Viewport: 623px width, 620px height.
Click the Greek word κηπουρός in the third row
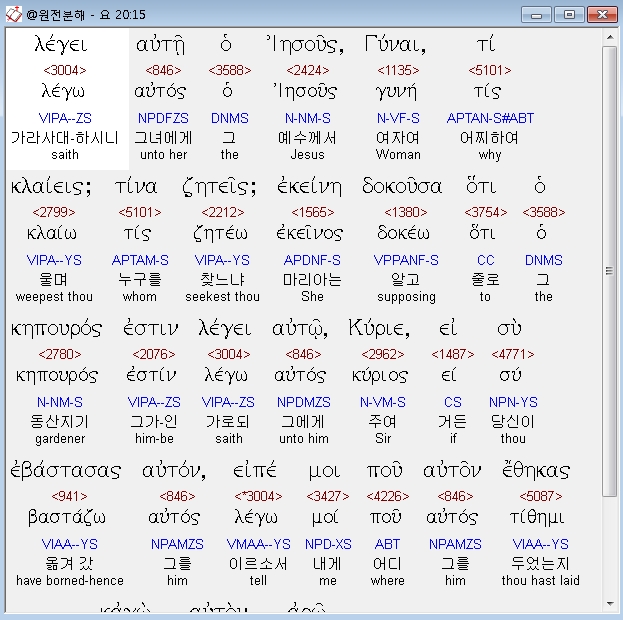point(56,329)
